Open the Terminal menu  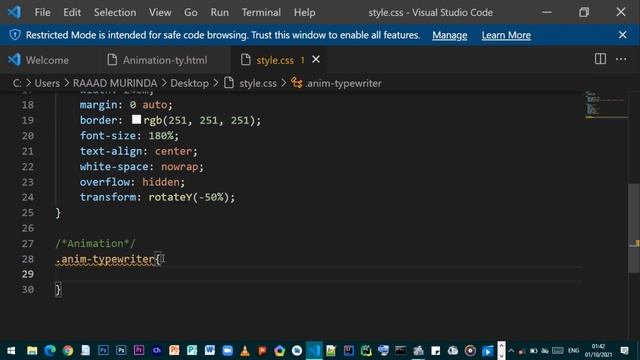(x=261, y=13)
